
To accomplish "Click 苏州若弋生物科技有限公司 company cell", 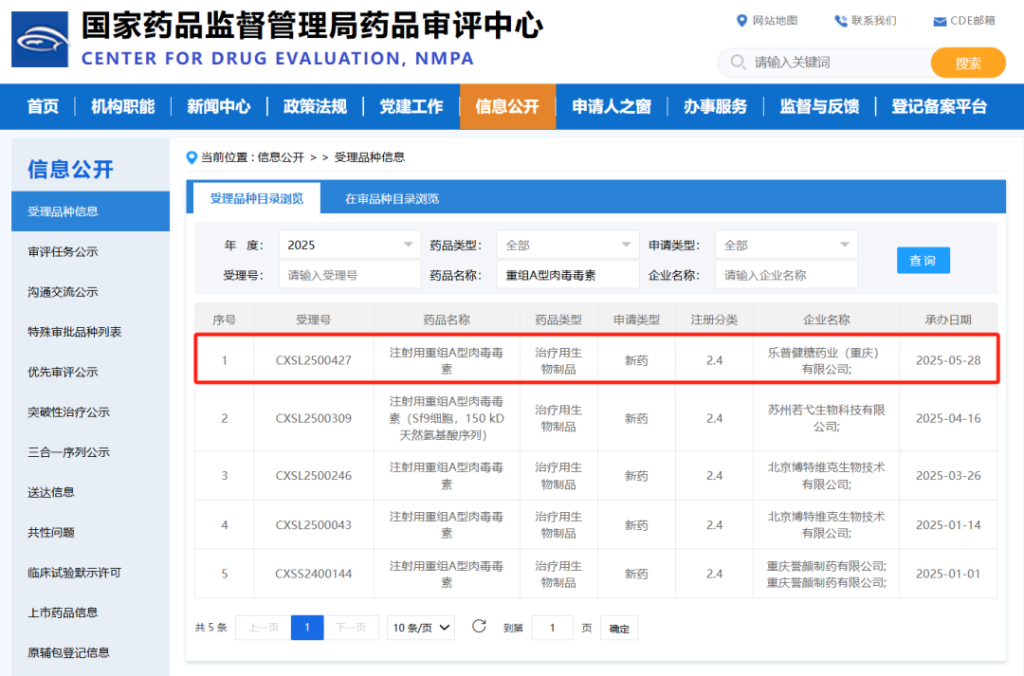I will coord(826,418).
